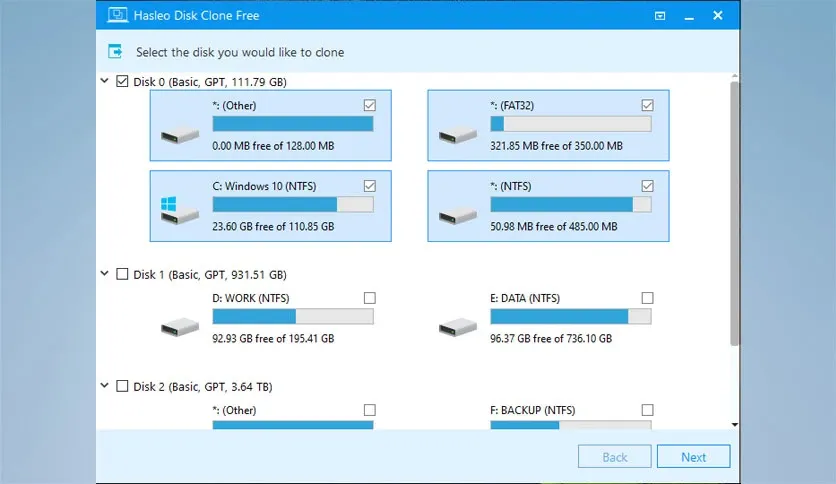Select the drive icon of *: (FAT32) partition
The image size is (836, 484).
(x=458, y=135)
